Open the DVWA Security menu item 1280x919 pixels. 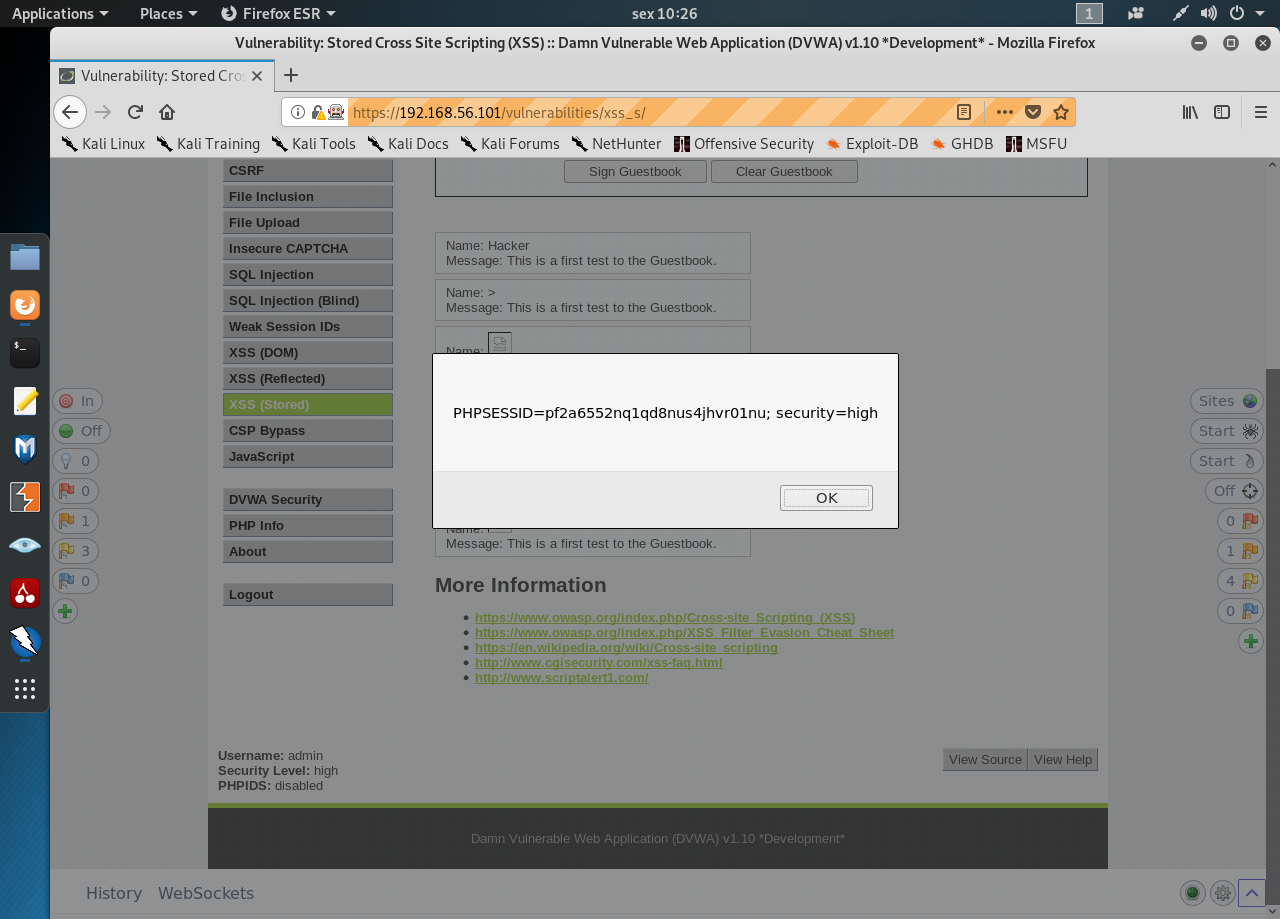(x=308, y=500)
